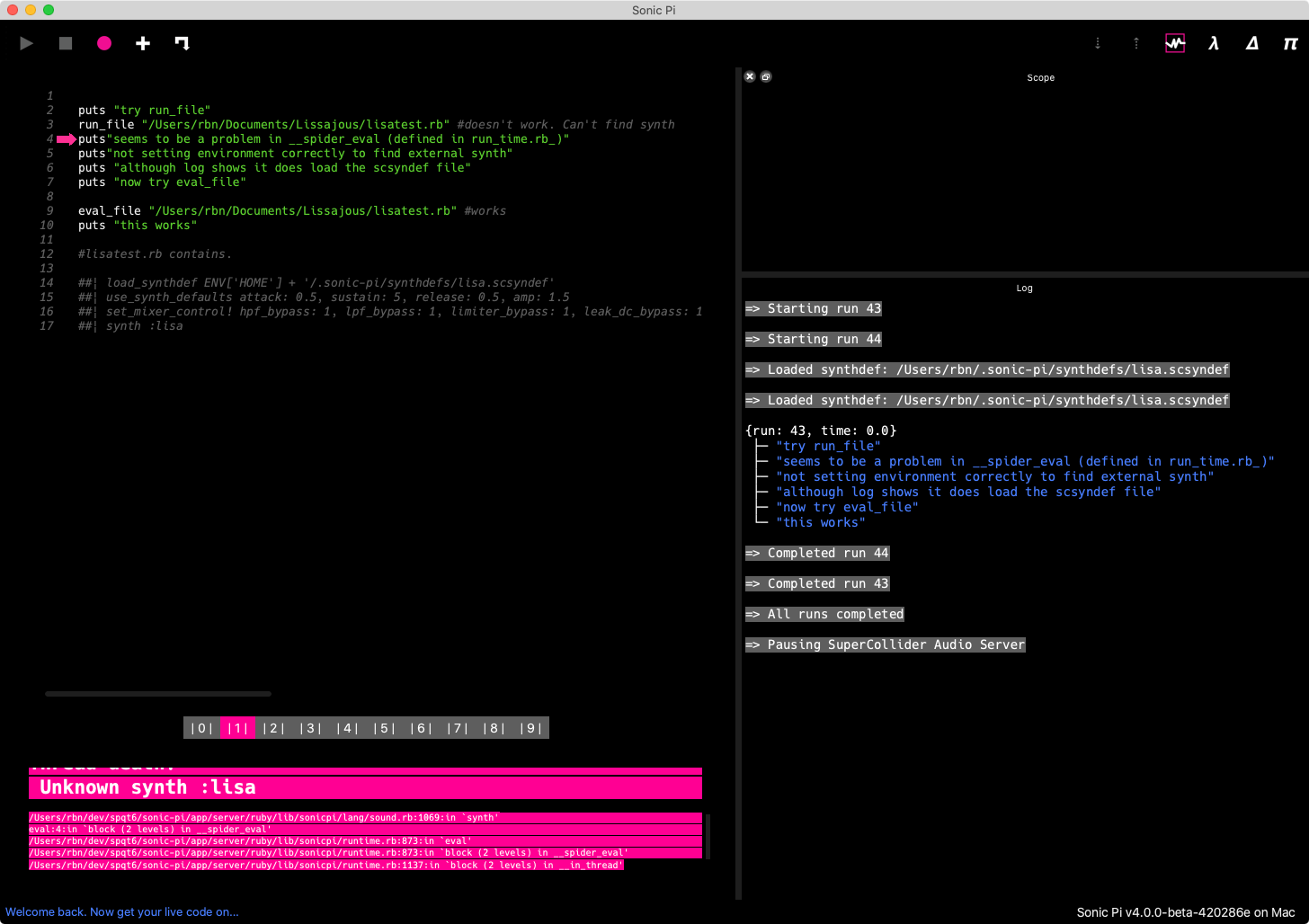Open Preferences with the pi icon
The image size is (1309, 924).
coord(1291,43)
